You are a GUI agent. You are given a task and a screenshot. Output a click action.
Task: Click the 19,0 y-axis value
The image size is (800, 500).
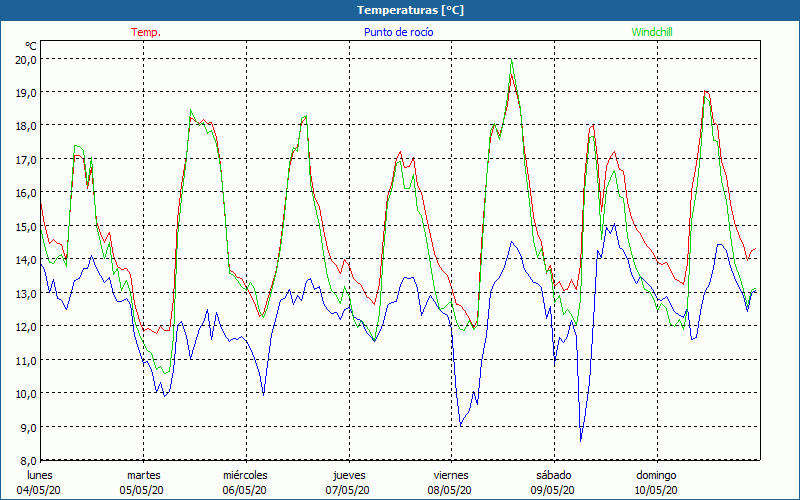pyautogui.click(x=27, y=93)
